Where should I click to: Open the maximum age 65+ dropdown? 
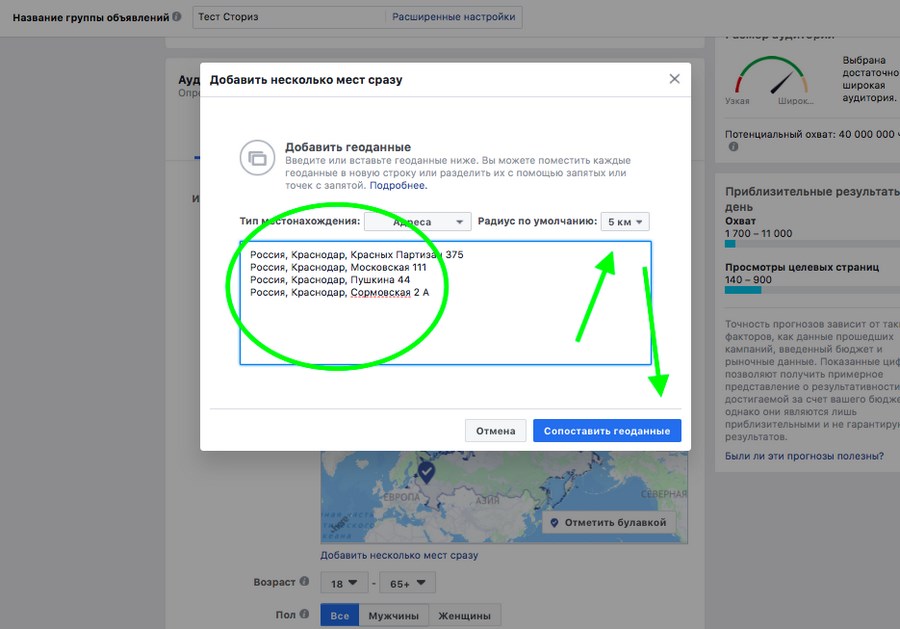tap(408, 583)
